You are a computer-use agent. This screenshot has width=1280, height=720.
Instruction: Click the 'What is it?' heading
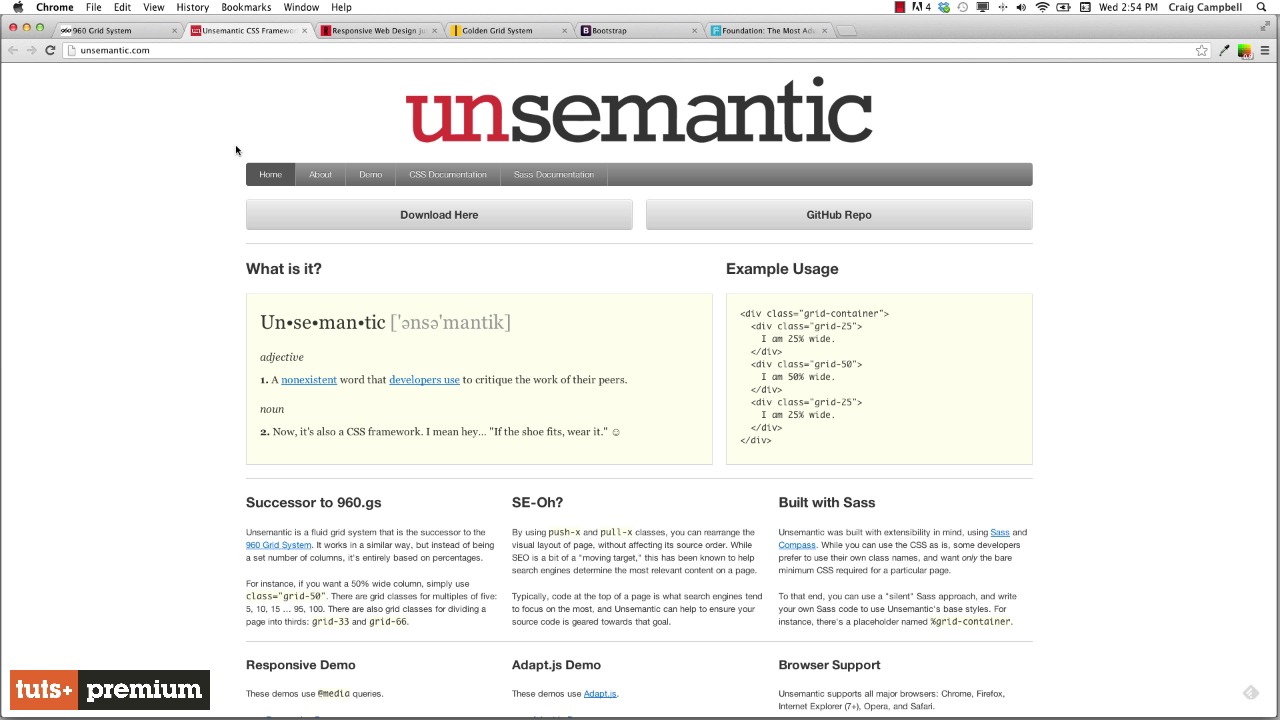[284, 269]
